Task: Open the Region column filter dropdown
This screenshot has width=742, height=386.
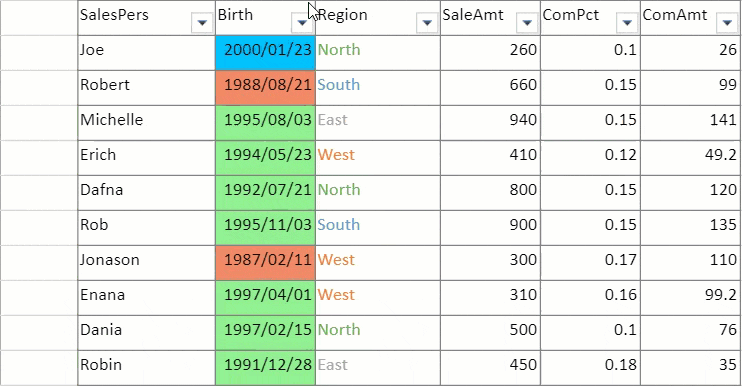Action: (427, 23)
